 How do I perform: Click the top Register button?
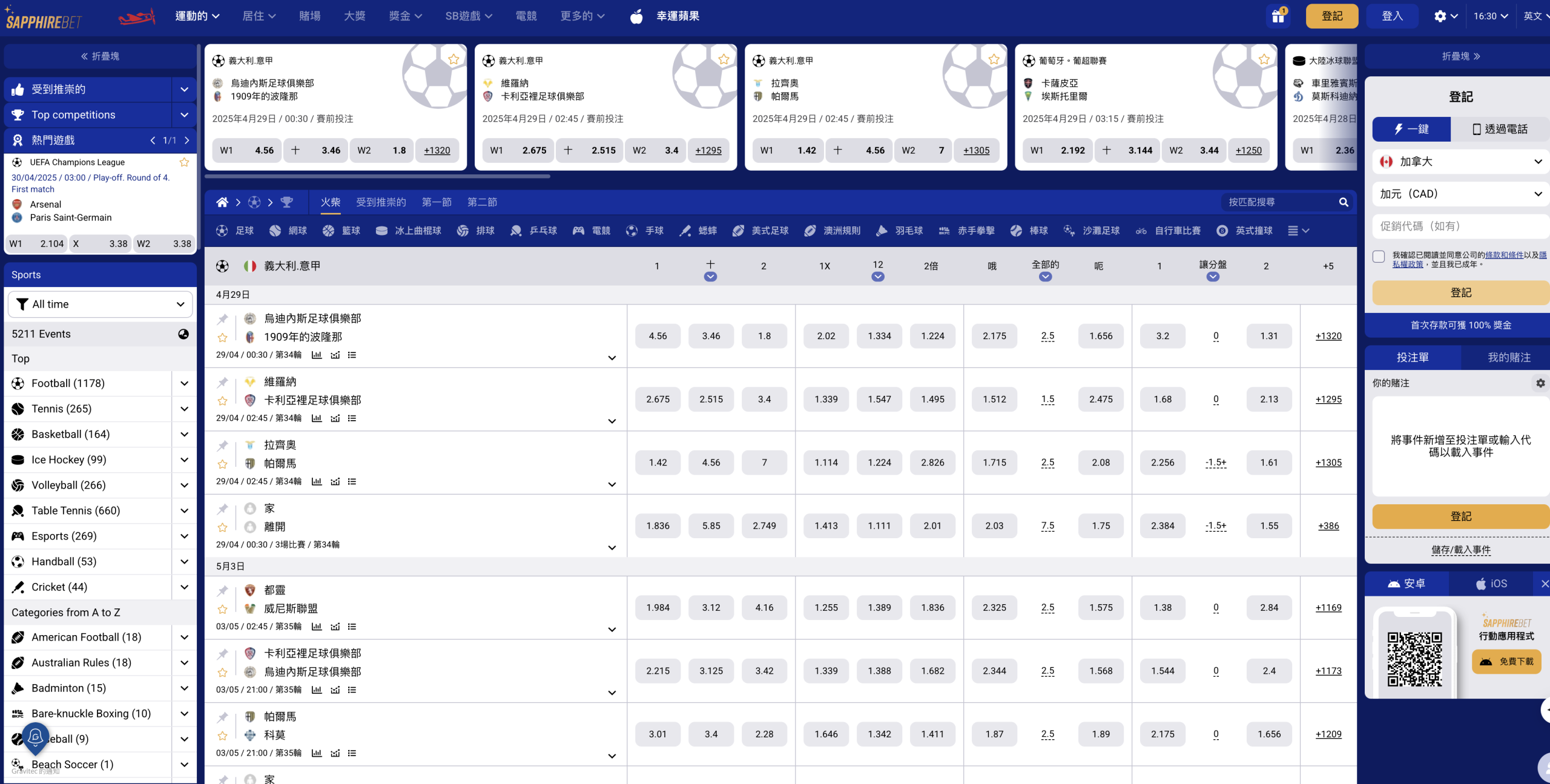click(x=1331, y=16)
